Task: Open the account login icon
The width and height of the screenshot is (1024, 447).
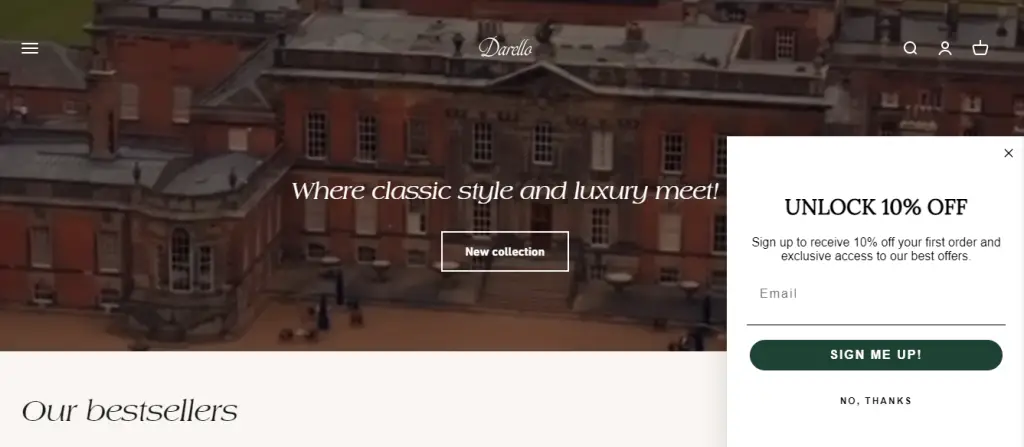Action: pos(945,48)
